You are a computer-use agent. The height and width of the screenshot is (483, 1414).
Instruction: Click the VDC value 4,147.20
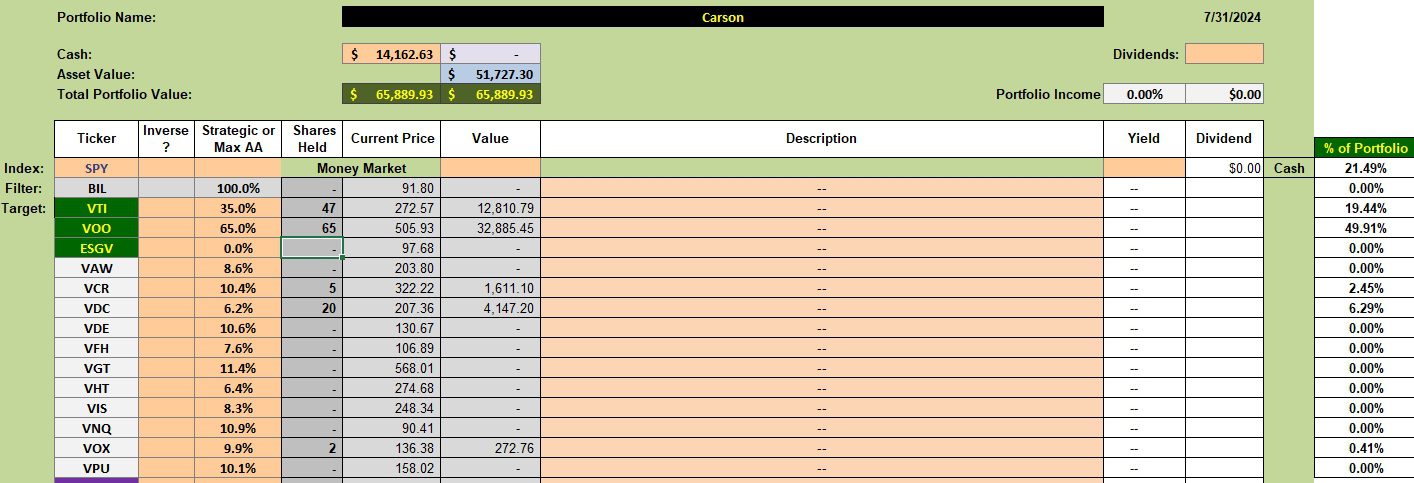490,308
